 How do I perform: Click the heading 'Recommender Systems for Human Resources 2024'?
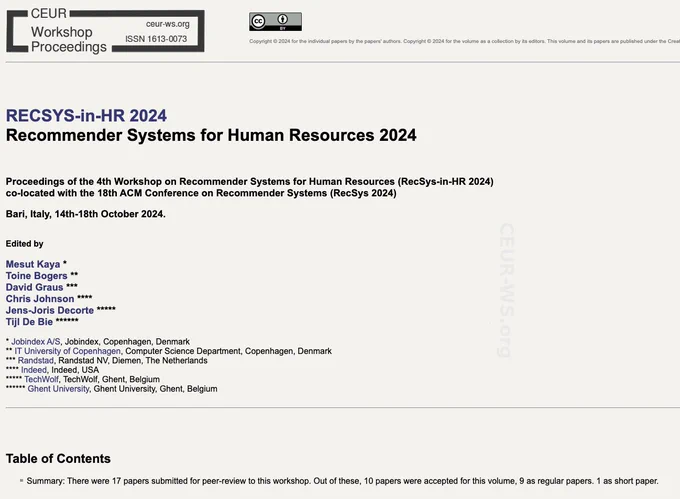[x=211, y=135]
